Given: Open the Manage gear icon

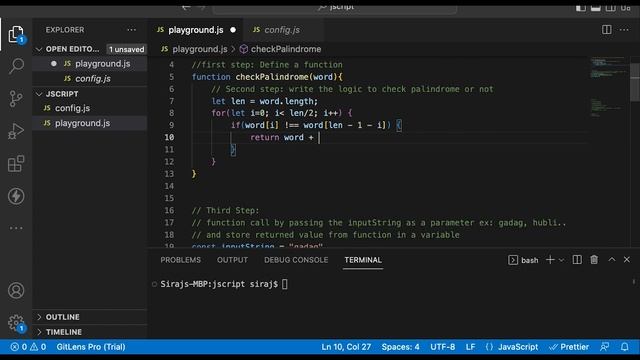Looking at the screenshot, I should point(16,323).
